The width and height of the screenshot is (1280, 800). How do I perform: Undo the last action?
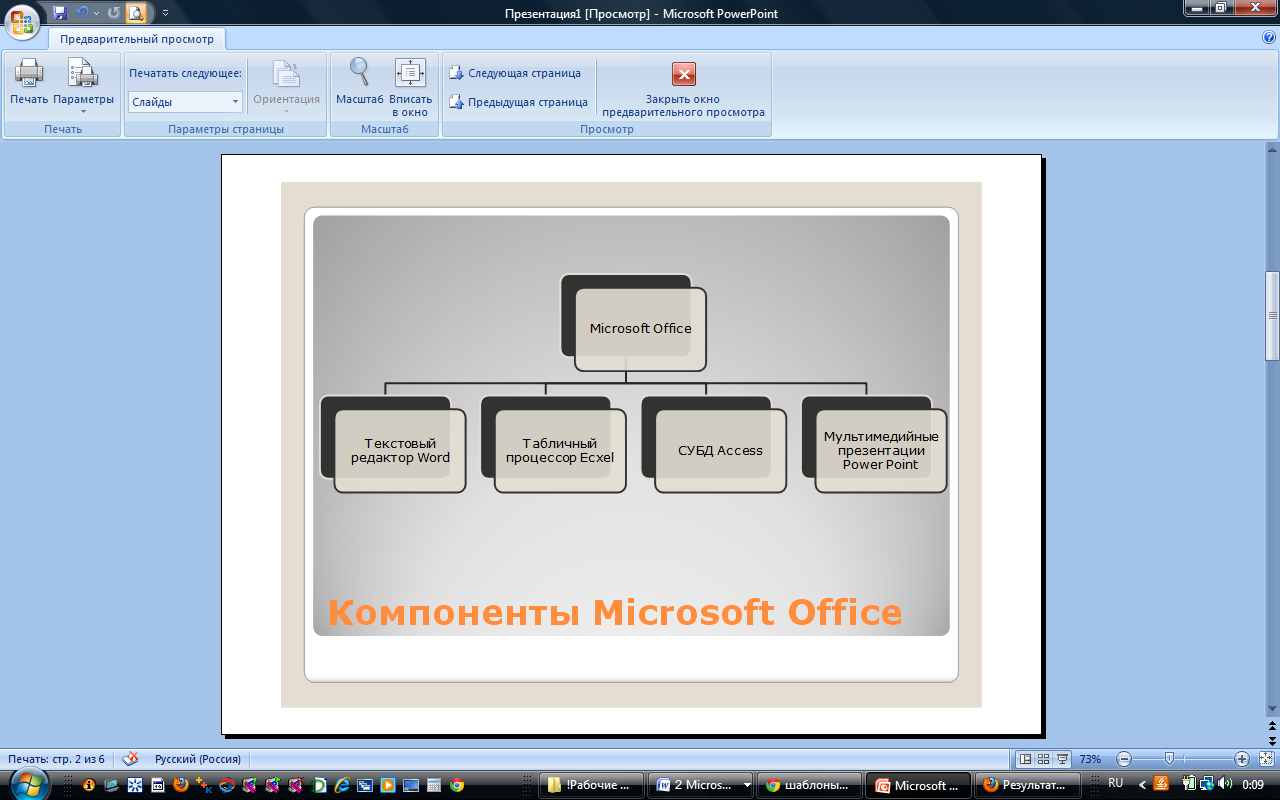[83, 14]
